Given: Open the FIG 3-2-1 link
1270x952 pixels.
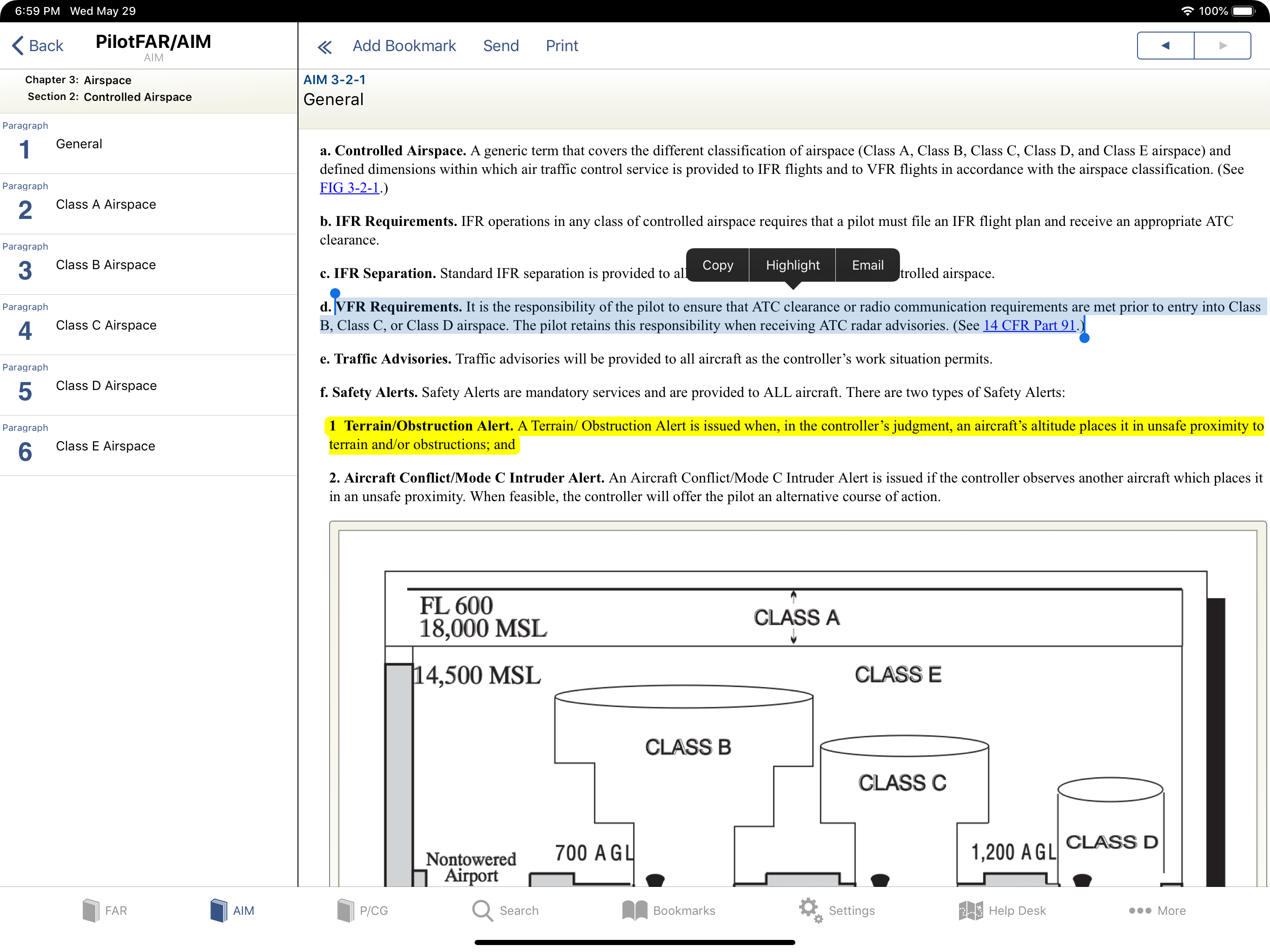Looking at the screenshot, I should pyautogui.click(x=349, y=188).
